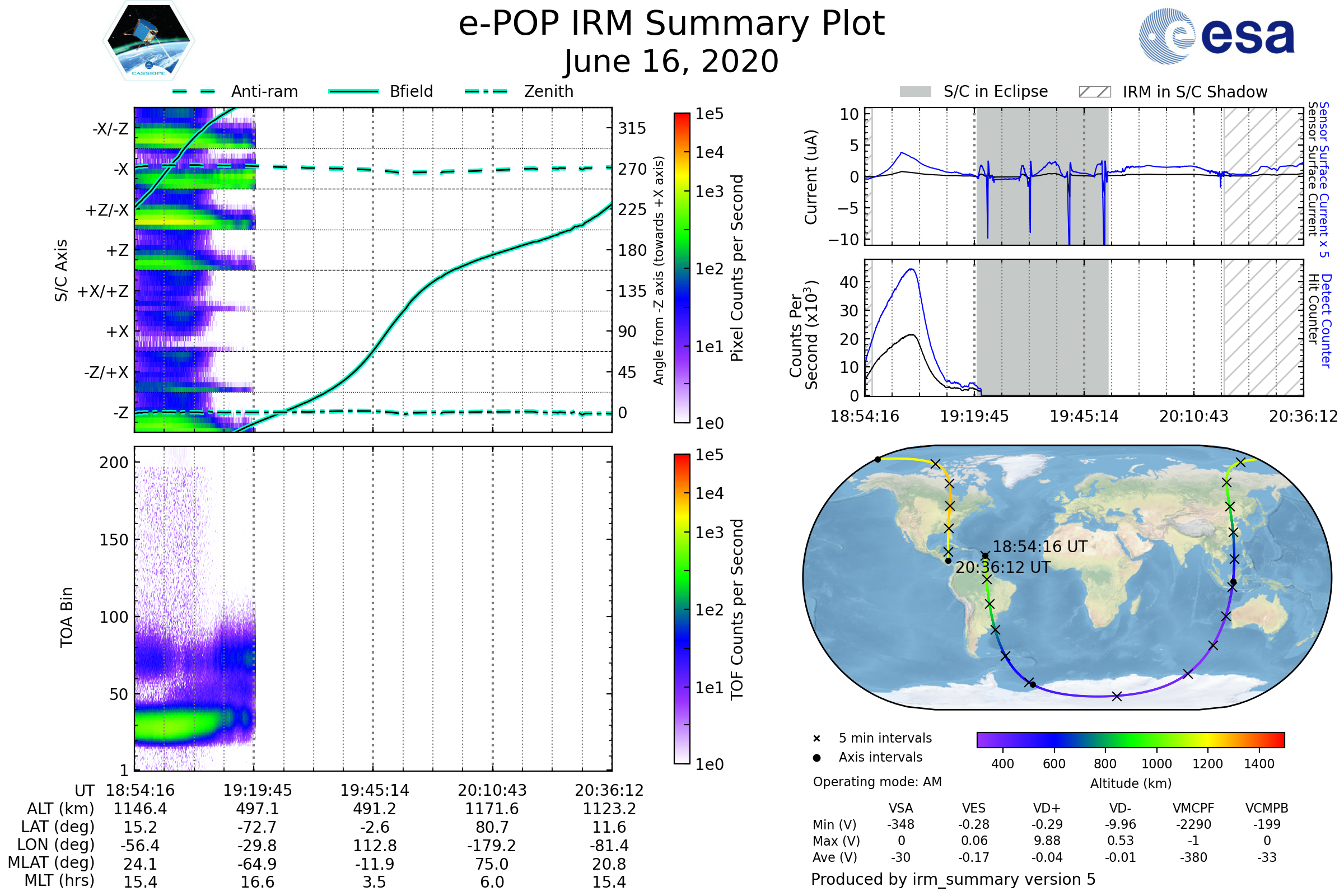Click the Altitude (km) color scale bar
The height and width of the screenshot is (896, 1344).
coord(1131,740)
